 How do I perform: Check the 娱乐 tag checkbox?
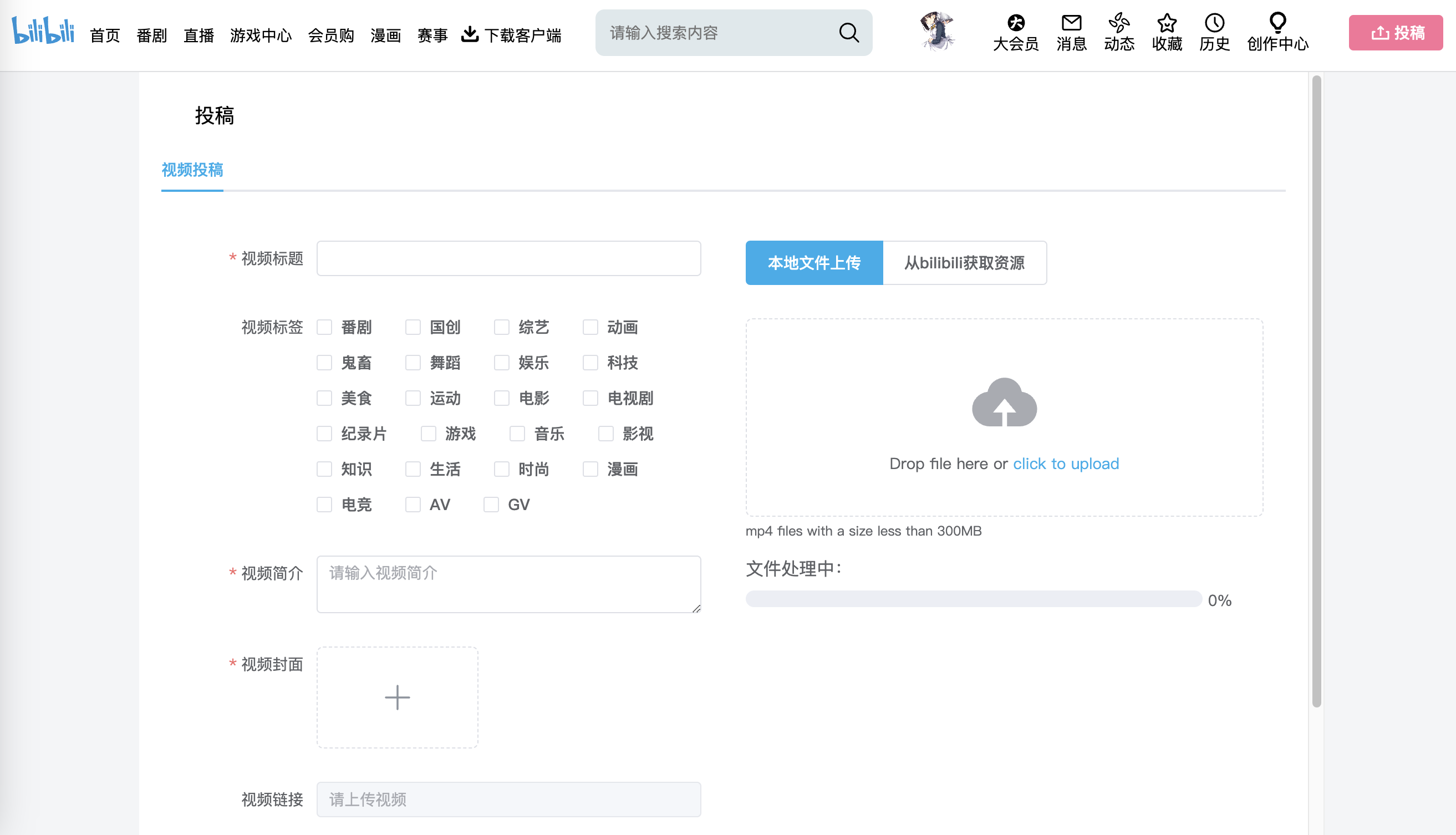pyautogui.click(x=501, y=363)
